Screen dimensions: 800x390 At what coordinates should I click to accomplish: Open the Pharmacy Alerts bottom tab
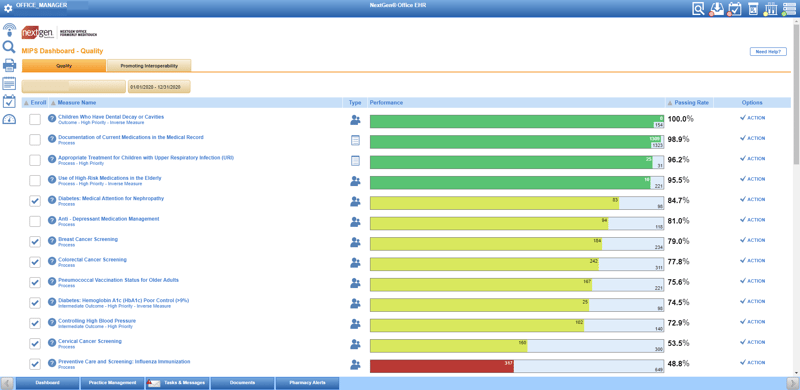click(307, 383)
